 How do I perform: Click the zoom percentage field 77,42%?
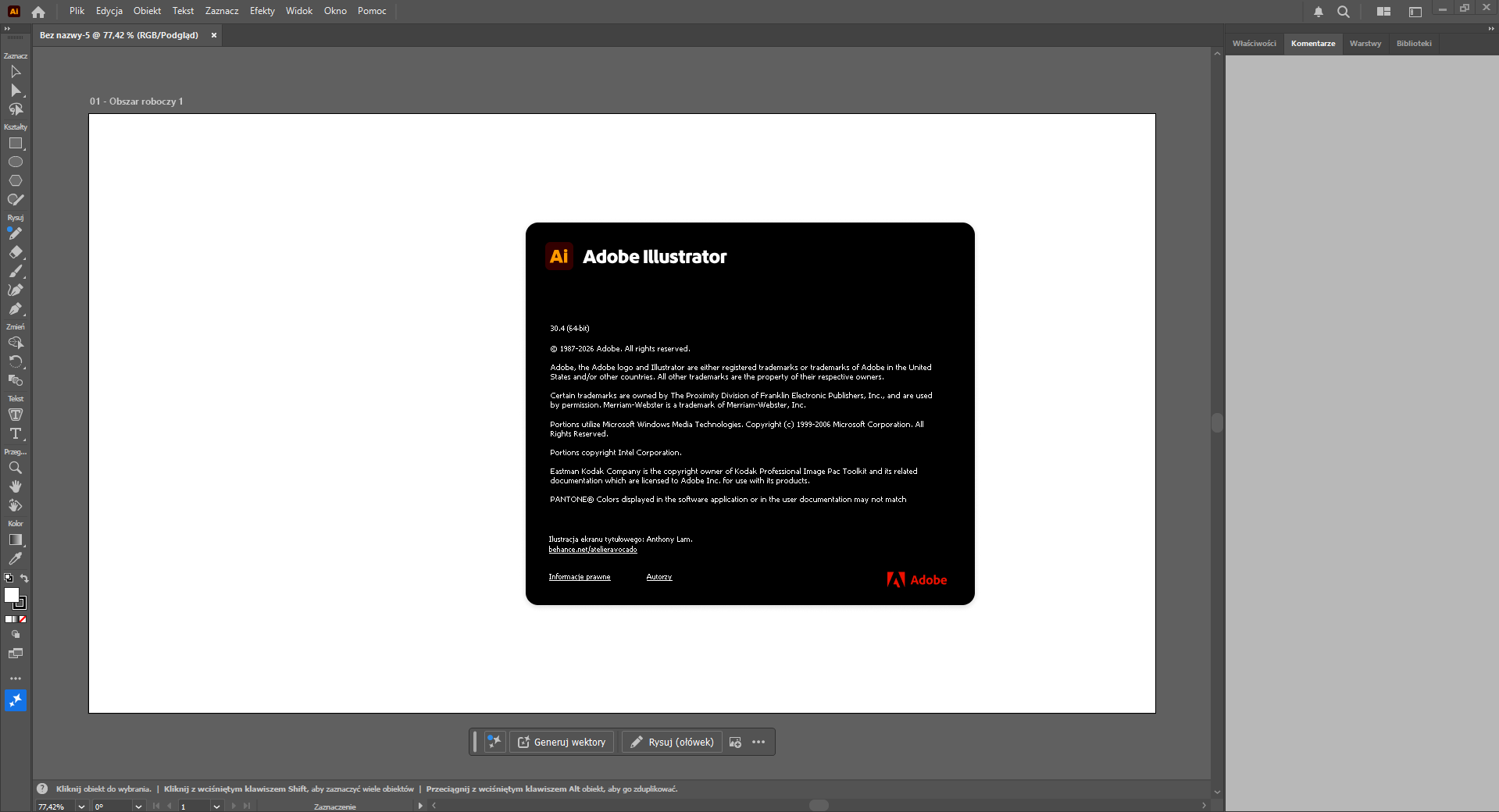click(55, 807)
